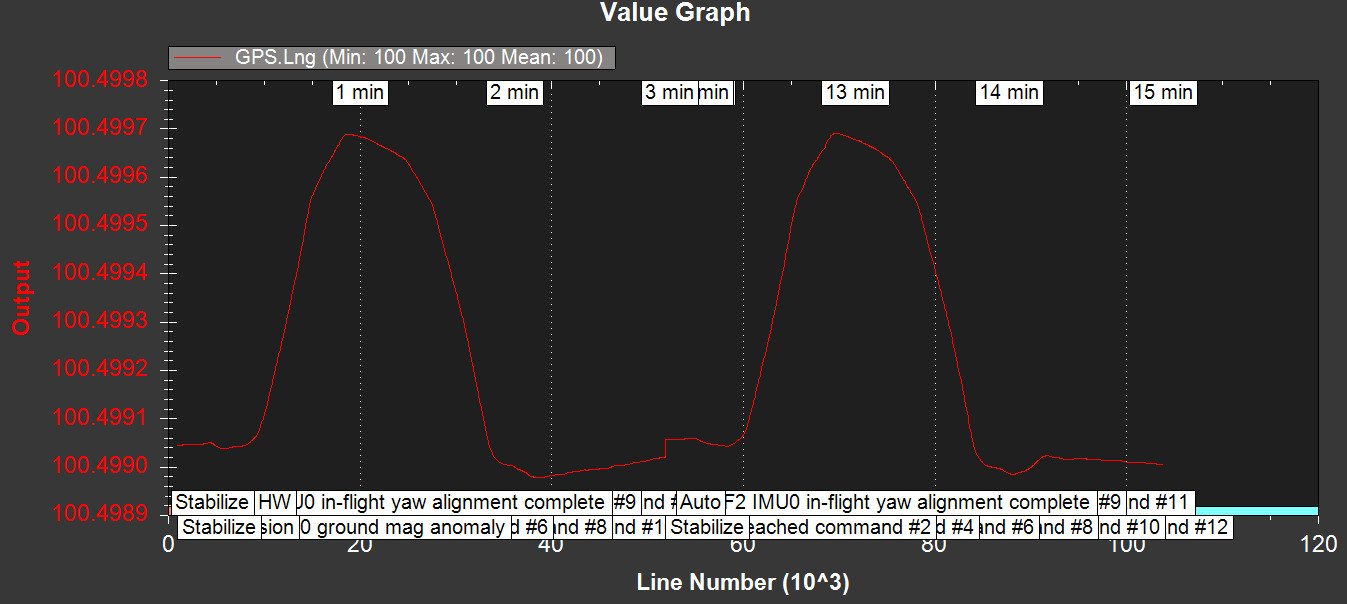Click the 100.4997 Y-axis tick label

point(105,128)
